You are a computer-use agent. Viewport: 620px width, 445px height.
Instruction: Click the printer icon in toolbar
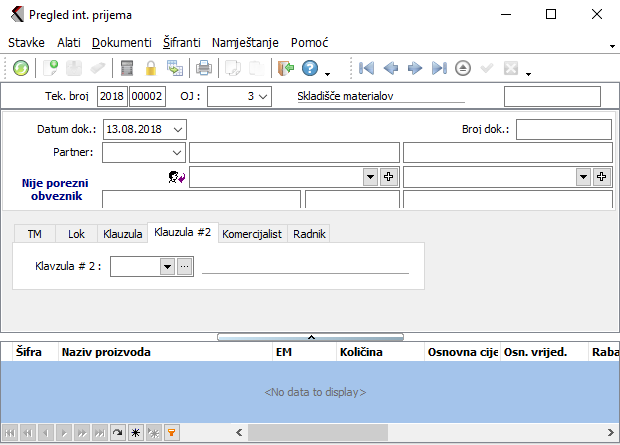point(203,68)
